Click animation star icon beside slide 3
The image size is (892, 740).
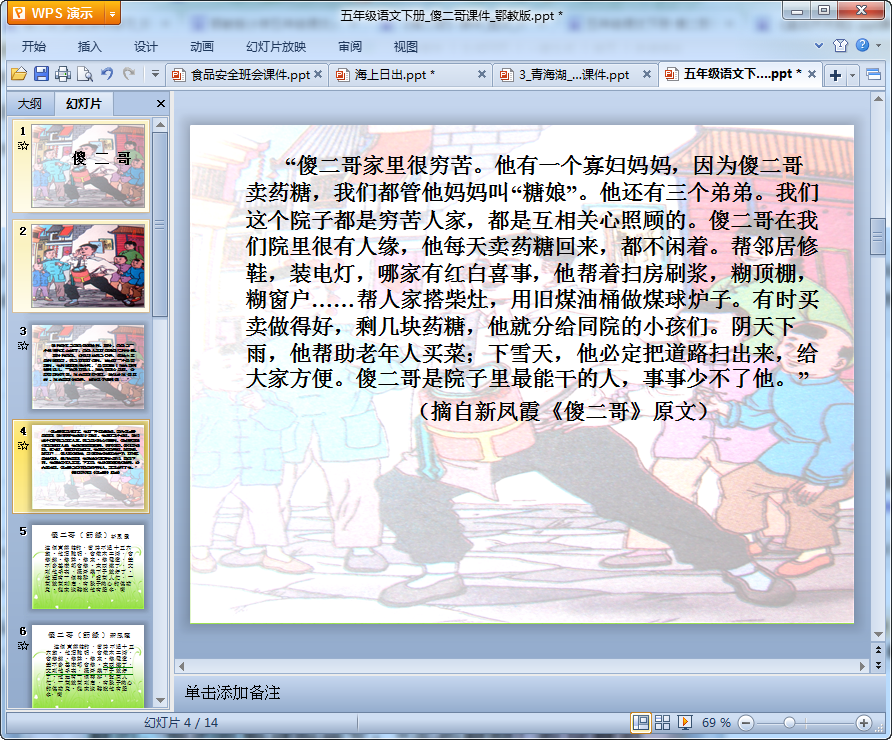click(23, 345)
